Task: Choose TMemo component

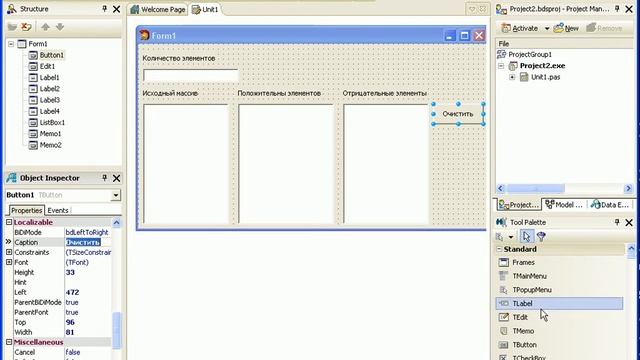Action: coord(560,331)
